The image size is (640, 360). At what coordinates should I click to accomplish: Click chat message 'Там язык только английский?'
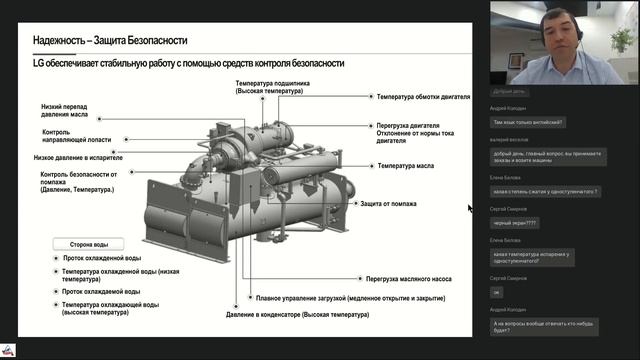[x=528, y=122]
